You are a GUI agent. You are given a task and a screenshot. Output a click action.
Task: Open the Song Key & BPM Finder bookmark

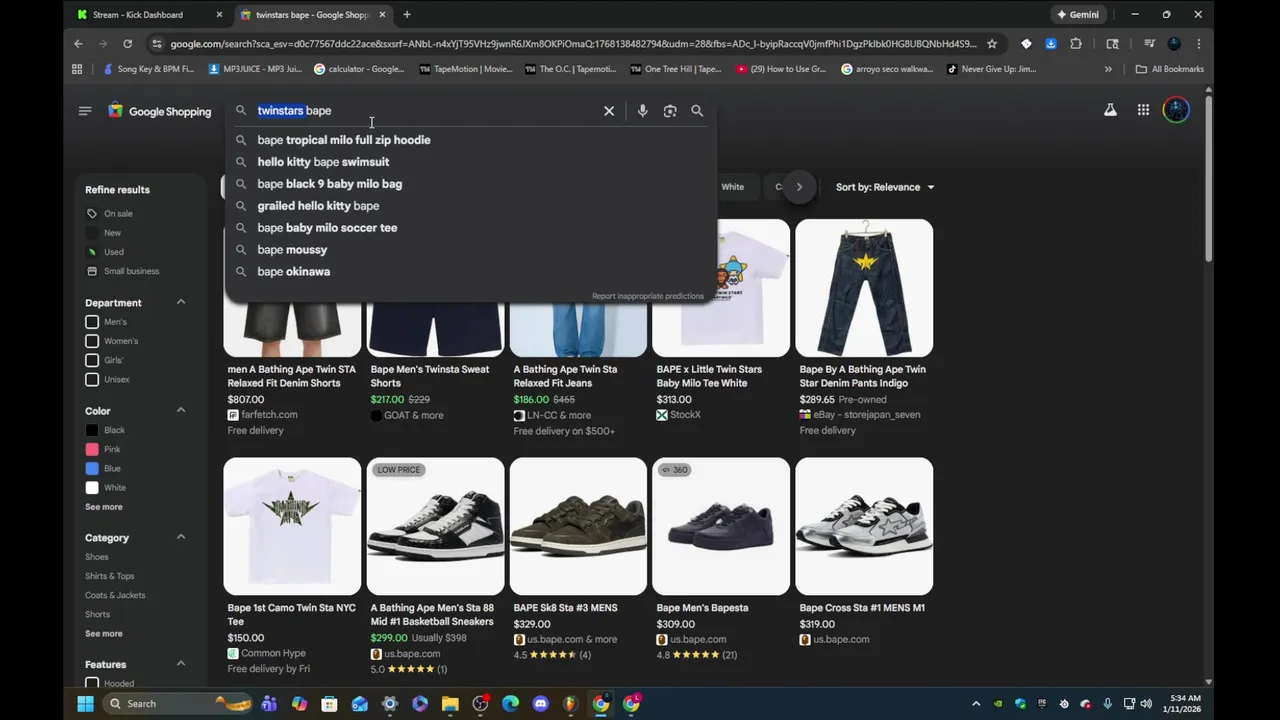pos(150,69)
